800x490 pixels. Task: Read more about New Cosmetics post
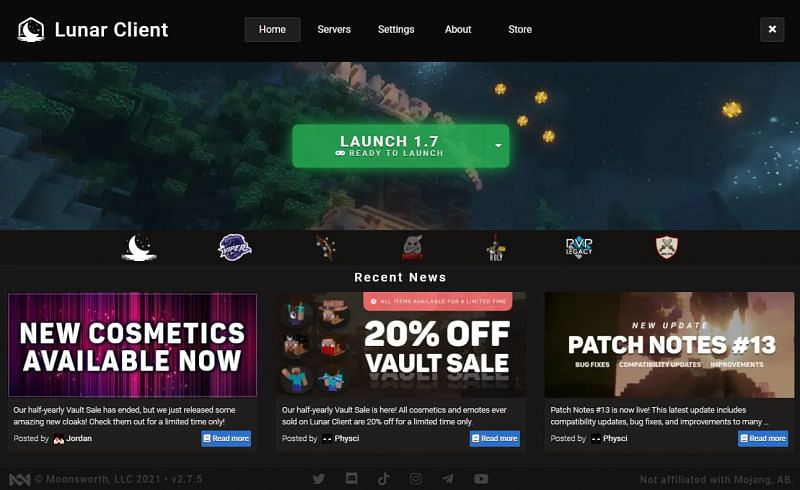tap(226, 438)
